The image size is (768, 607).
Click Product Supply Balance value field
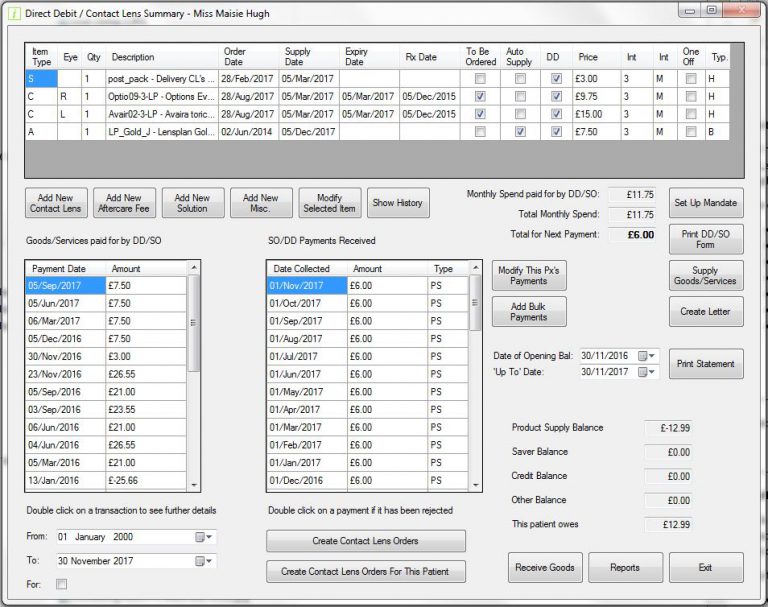click(x=668, y=428)
